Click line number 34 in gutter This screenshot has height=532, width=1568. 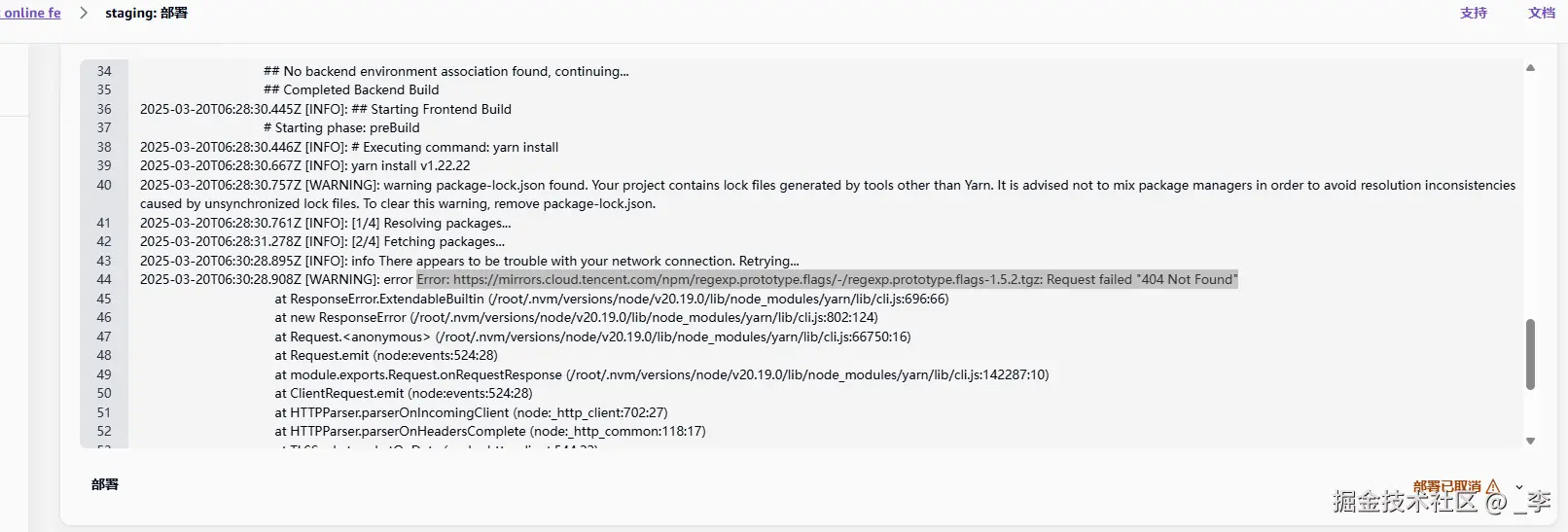tap(104, 72)
